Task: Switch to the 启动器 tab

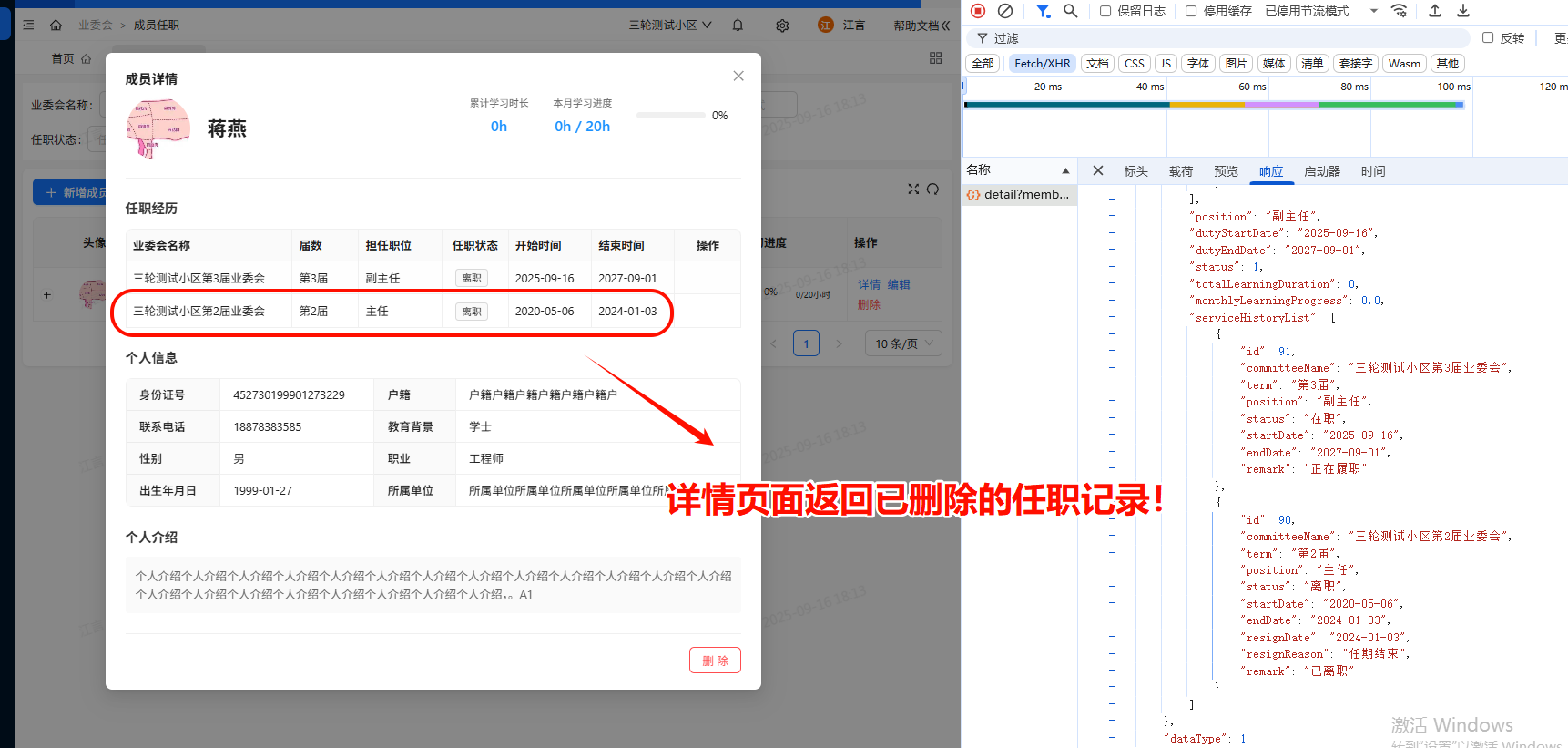Action: (x=1322, y=171)
